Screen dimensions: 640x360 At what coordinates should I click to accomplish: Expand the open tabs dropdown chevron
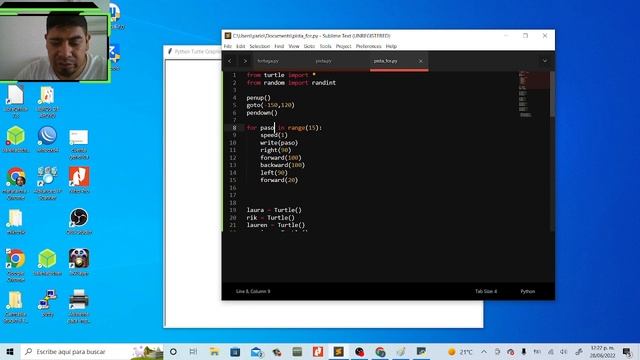[x=544, y=61]
